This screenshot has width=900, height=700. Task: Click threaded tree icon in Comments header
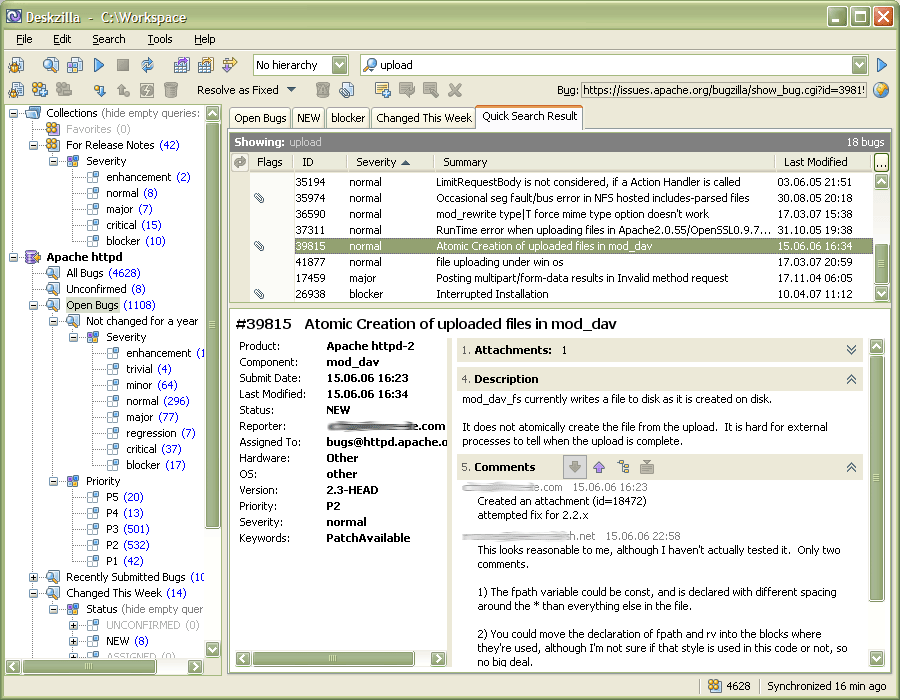coord(622,467)
